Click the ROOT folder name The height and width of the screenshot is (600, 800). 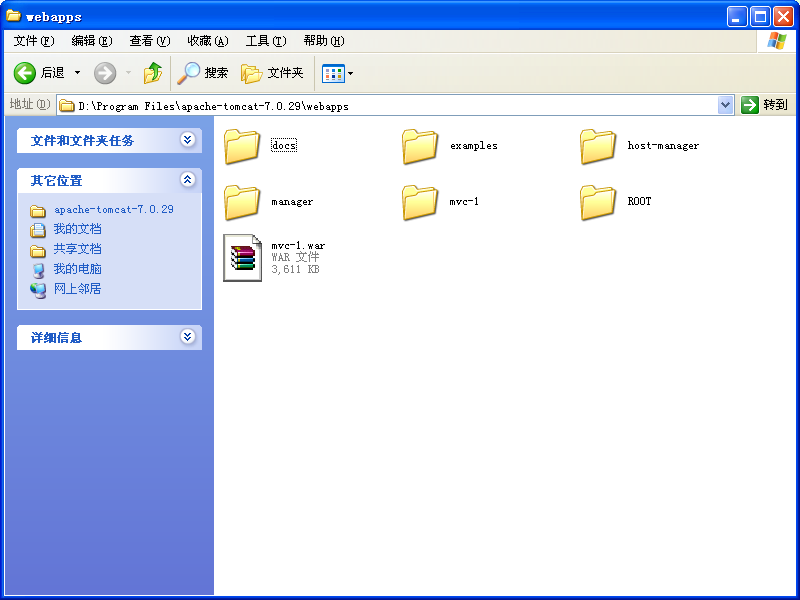tap(639, 201)
